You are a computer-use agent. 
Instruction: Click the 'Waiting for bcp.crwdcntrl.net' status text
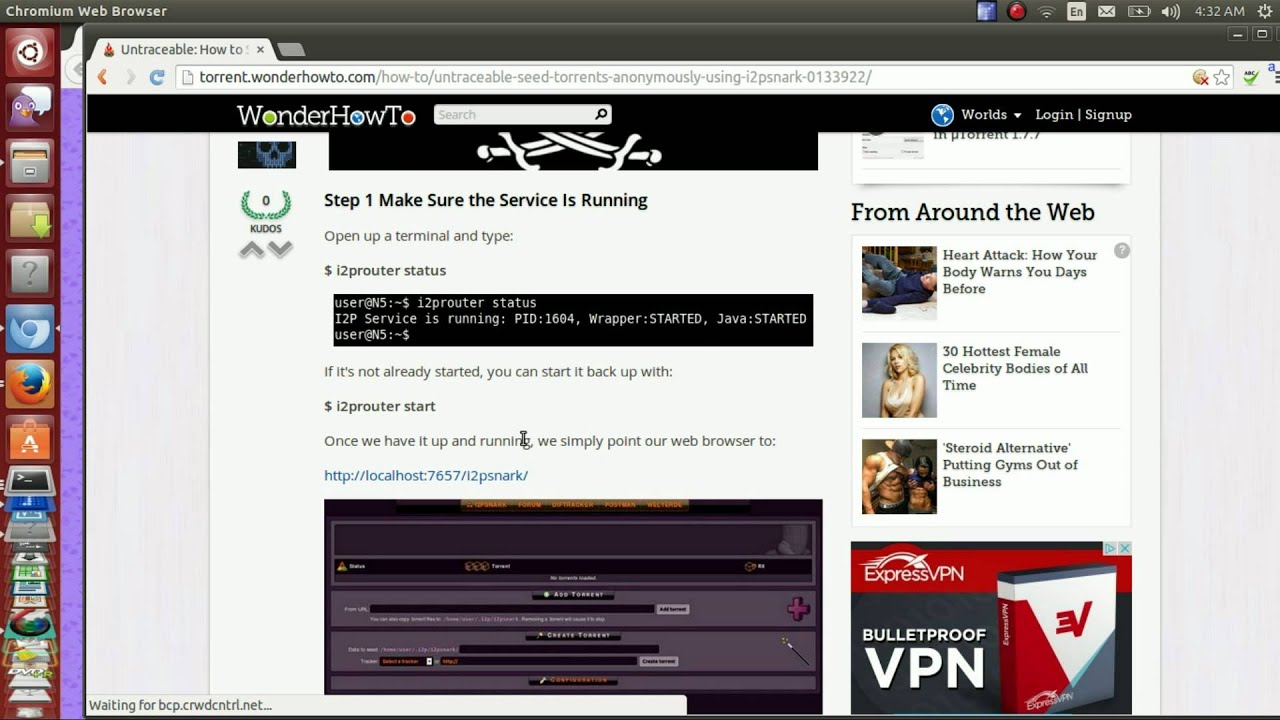pos(180,705)
